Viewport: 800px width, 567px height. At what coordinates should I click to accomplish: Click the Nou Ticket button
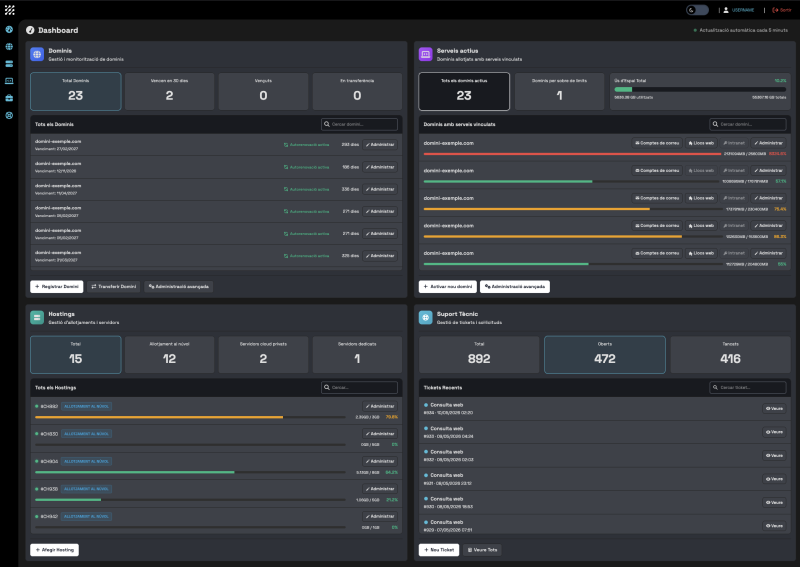(x=439, y=550)
